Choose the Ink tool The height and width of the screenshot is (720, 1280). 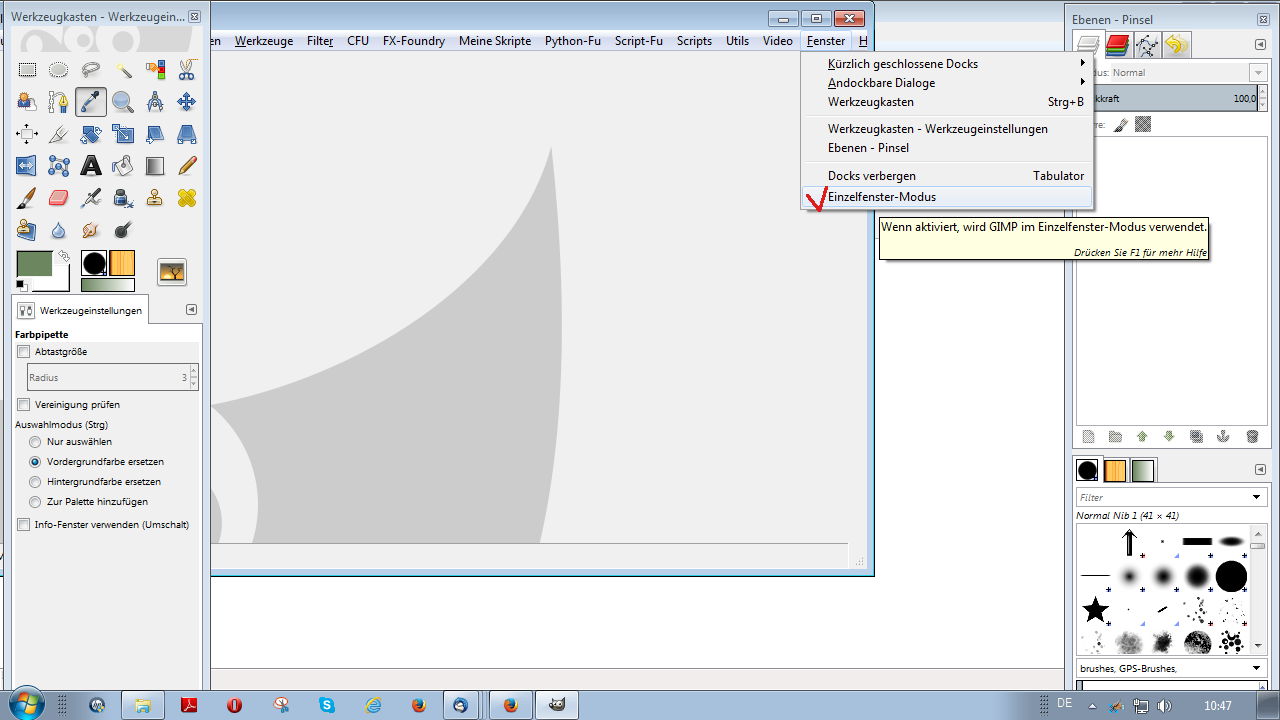[123, 198]
